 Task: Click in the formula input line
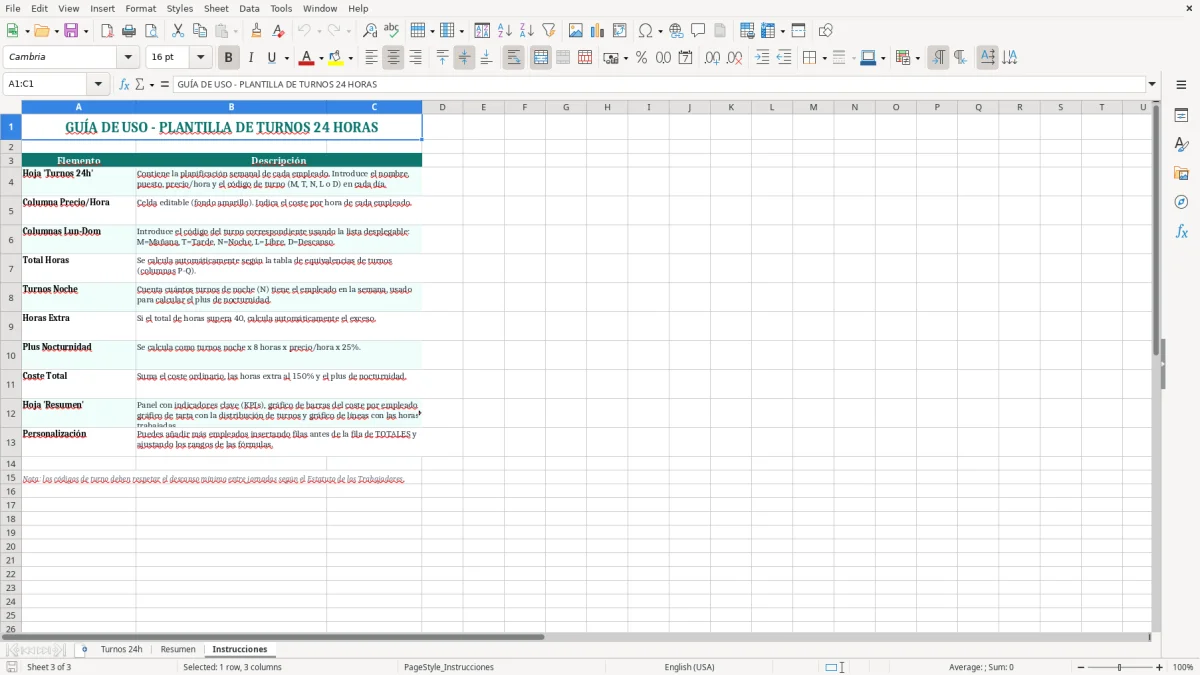coord(658,84)
